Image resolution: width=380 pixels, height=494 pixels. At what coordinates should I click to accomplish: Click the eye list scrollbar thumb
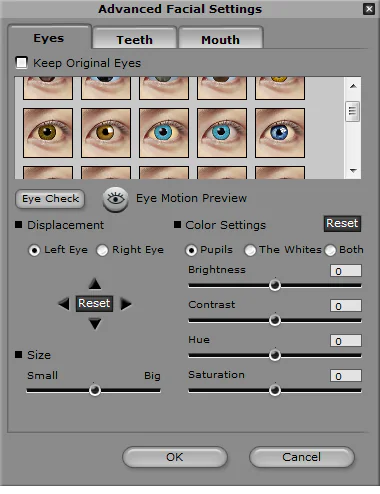pyautogui.click(x=353, y=111)
